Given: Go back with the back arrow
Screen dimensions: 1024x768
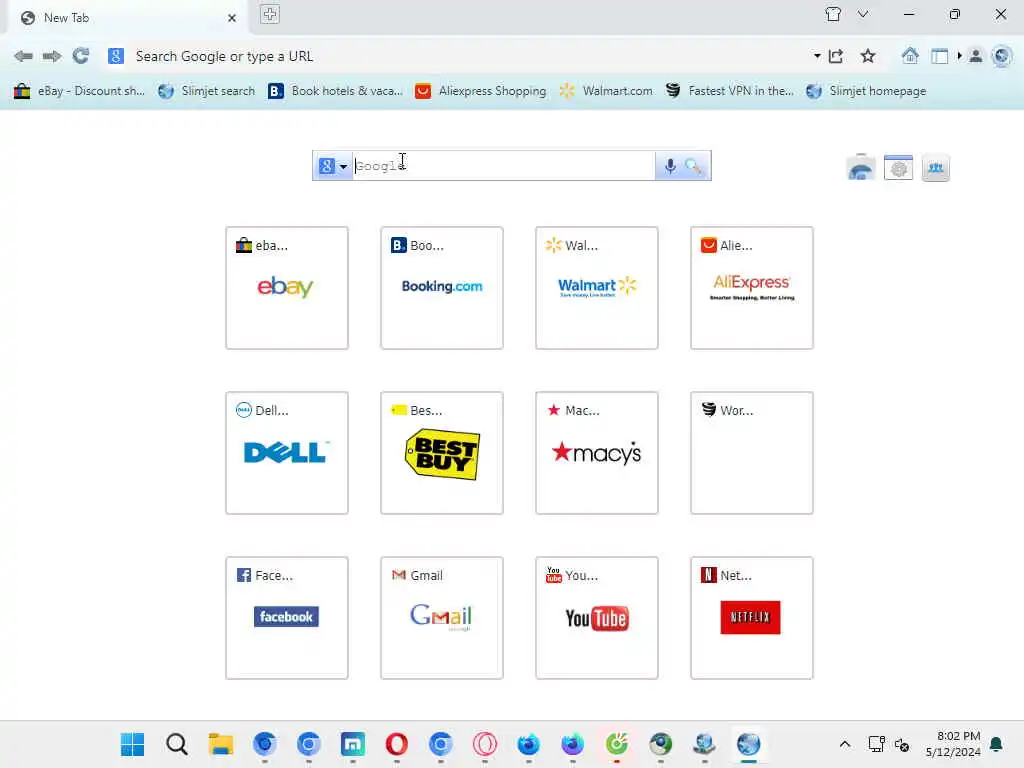Looking at the screenshot, I should coord(24,56).
